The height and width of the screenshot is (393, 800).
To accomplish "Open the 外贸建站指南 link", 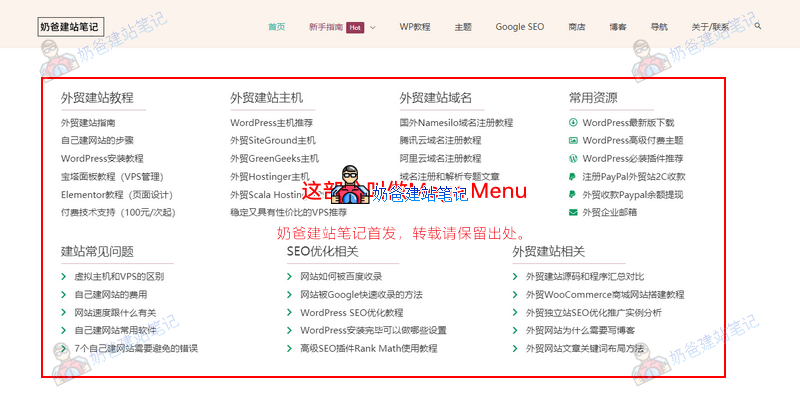I will [x=88, y=122].
